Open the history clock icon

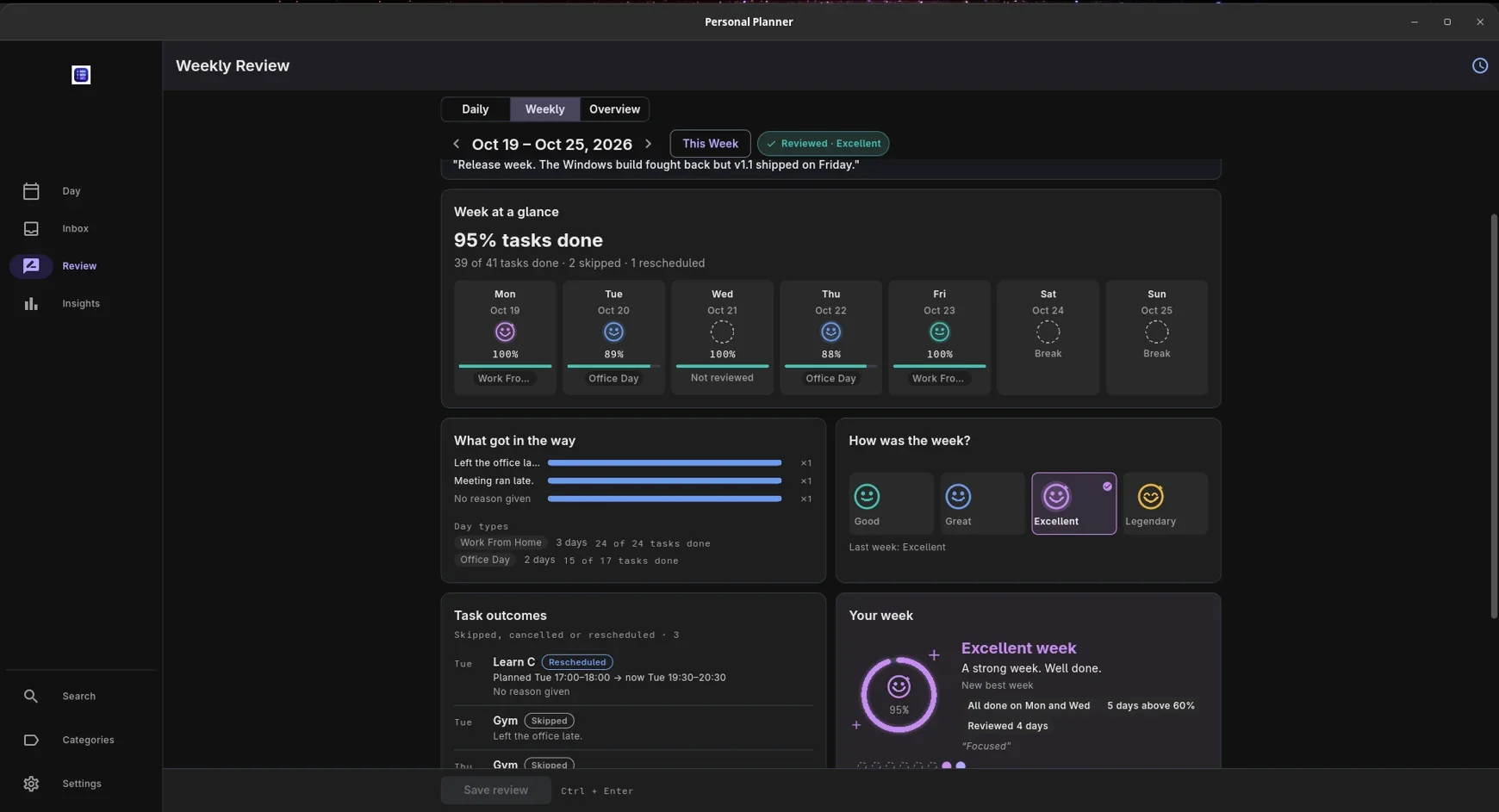click(x=1479, y=66)
